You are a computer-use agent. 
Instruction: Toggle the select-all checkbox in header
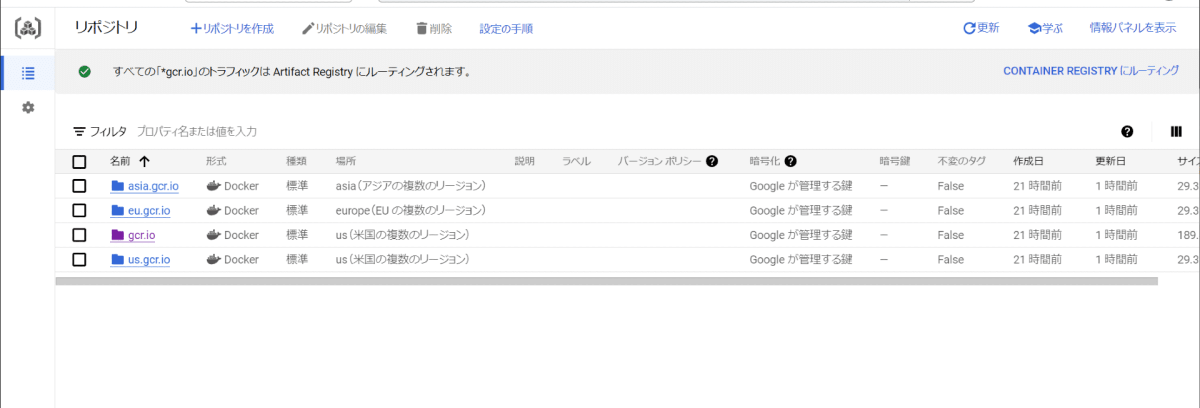[x=80, y=162]
